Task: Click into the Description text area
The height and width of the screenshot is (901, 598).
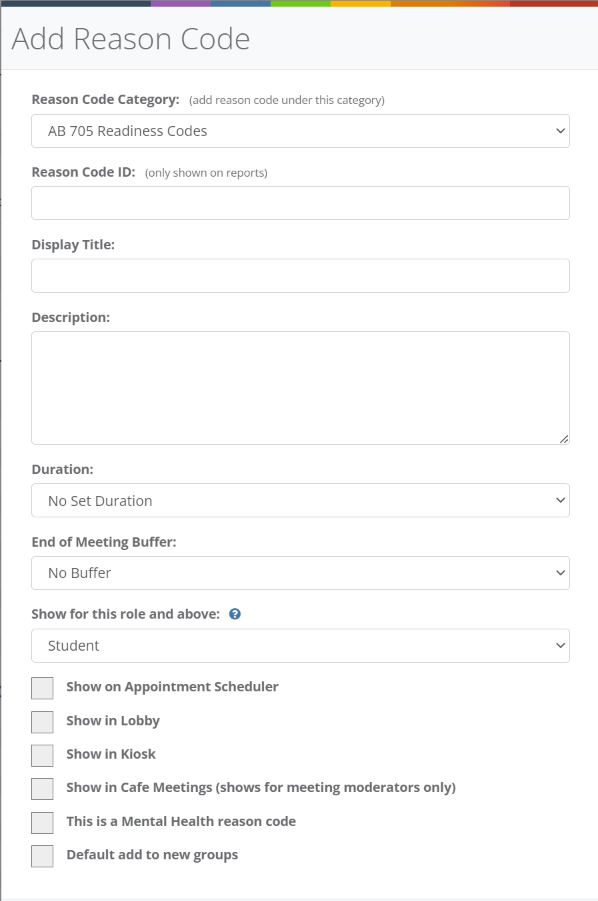Action: click(300, 385)
